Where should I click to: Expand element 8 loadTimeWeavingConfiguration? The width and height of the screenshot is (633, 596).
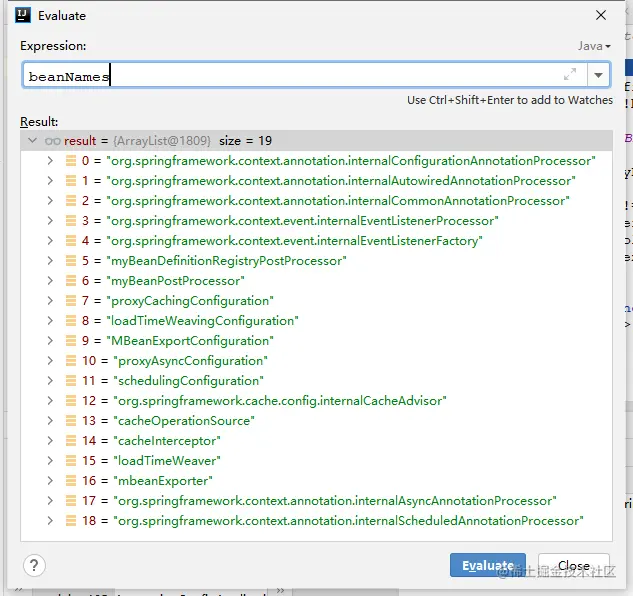tap(50, 321)
